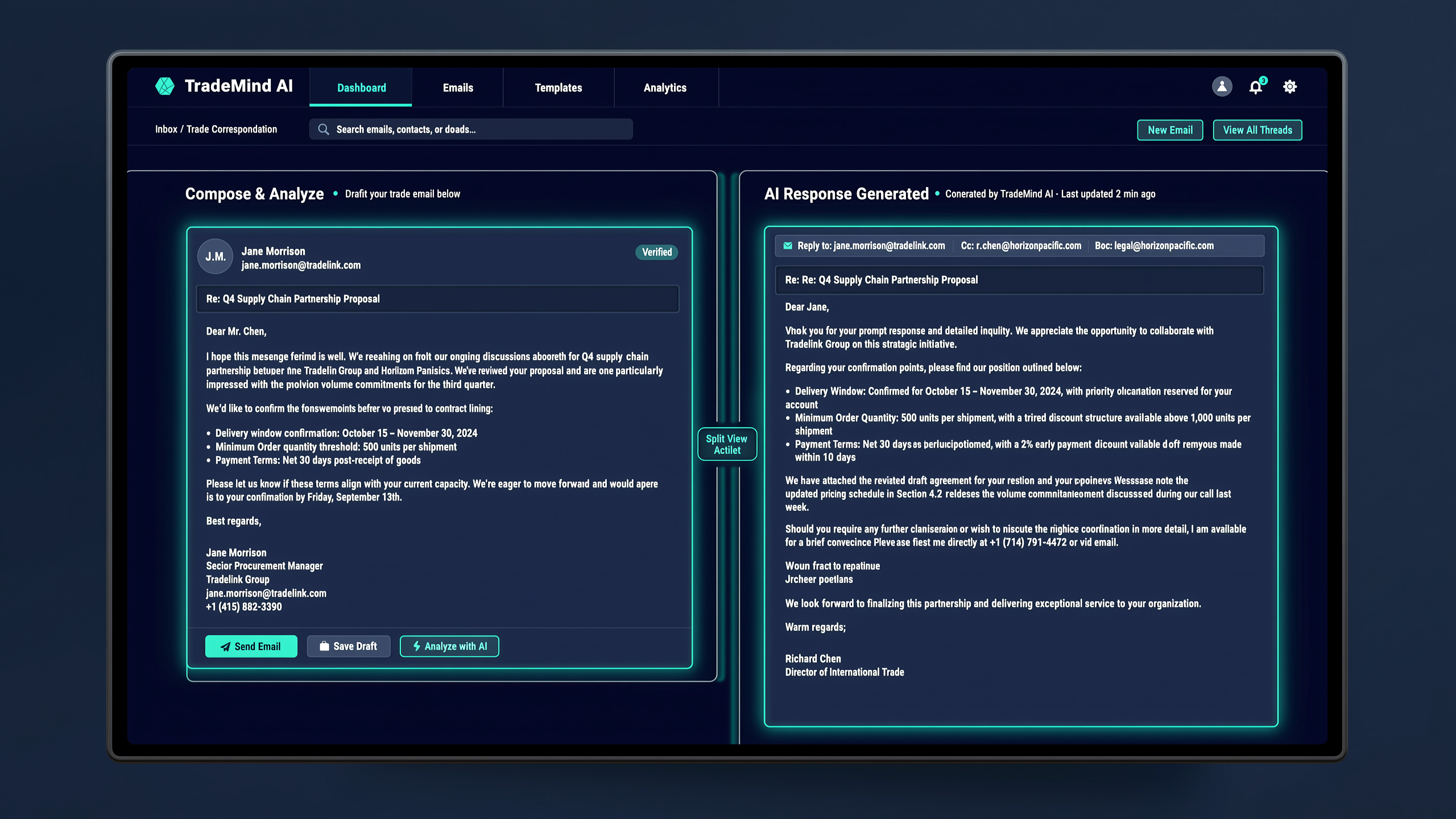Click phone number +1 (415) 882-3390
1456x819 pixels.
click(243, 606)
